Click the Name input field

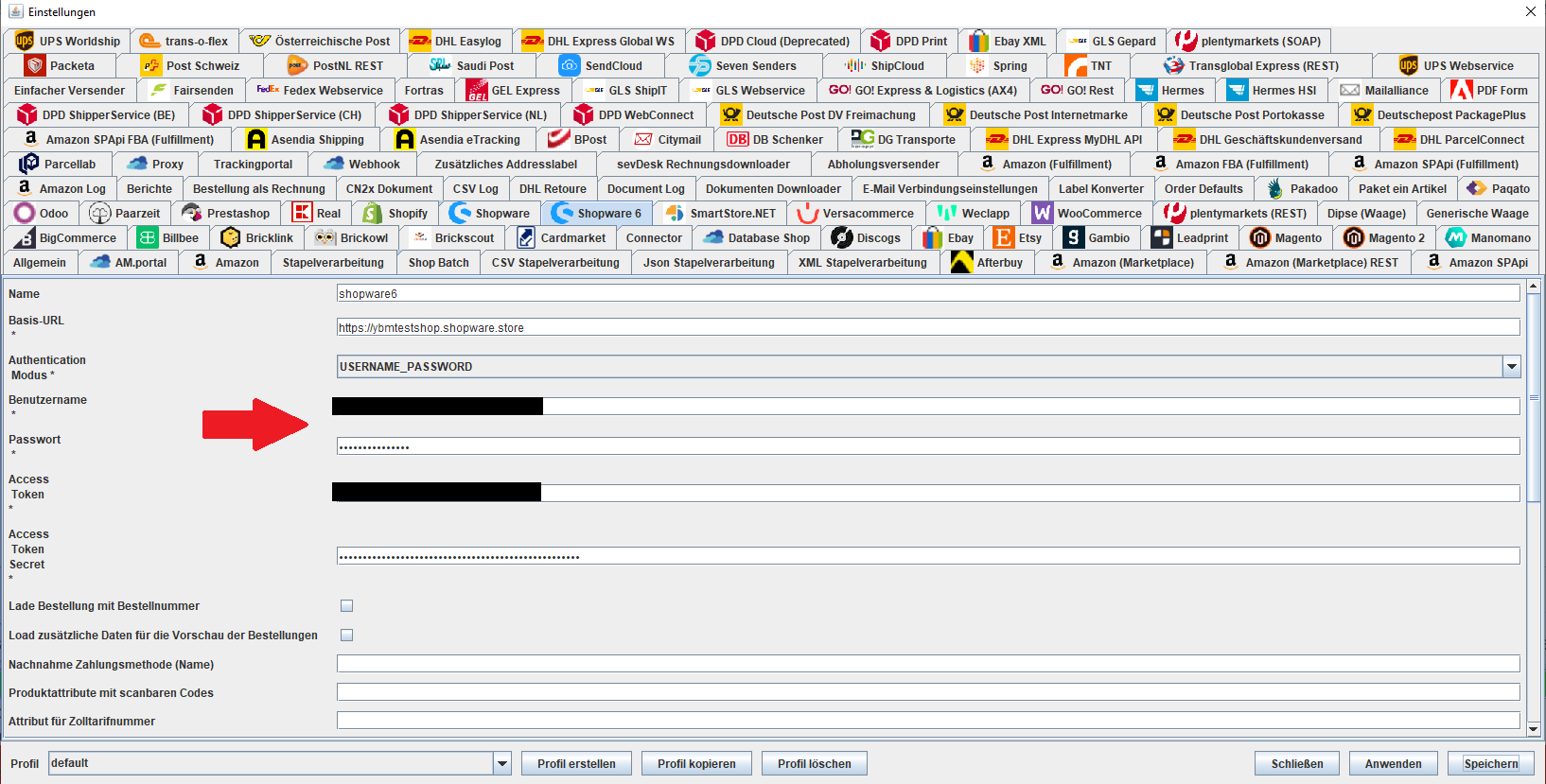(928, 293)
